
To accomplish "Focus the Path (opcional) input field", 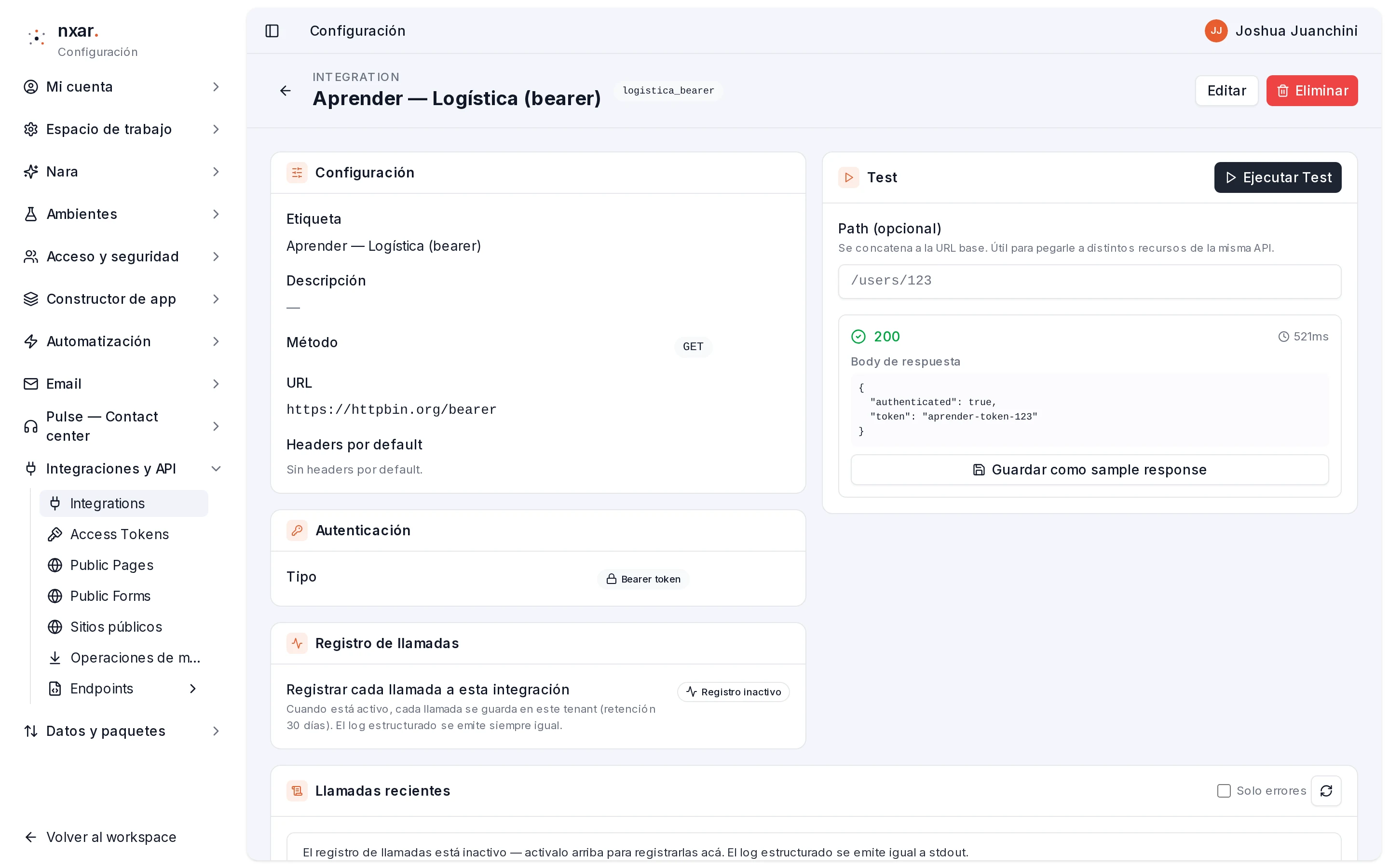I will point(1089,281).
